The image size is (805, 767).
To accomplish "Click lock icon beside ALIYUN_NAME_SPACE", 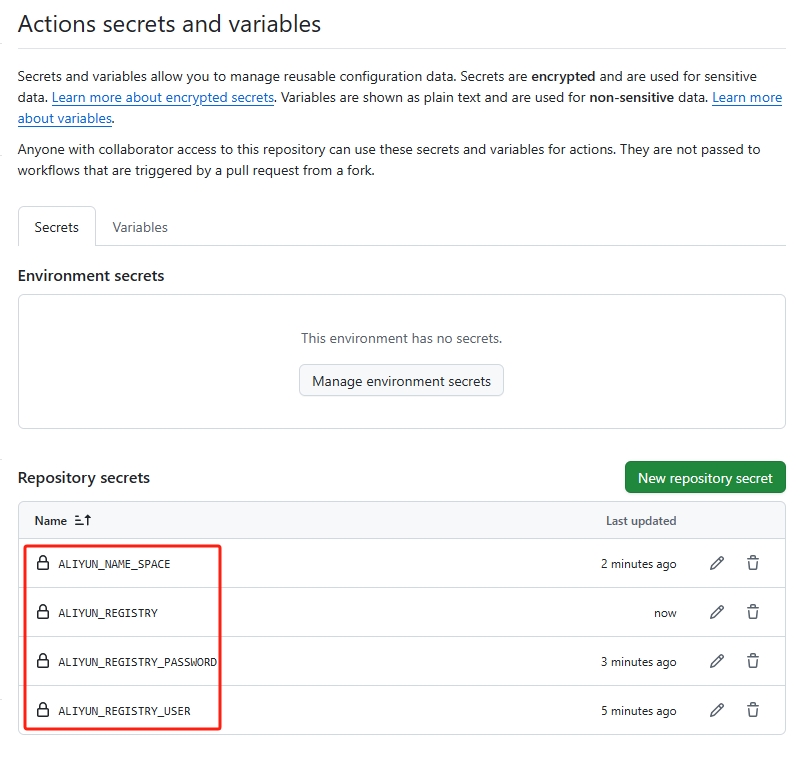I will [x=43, y=564].
